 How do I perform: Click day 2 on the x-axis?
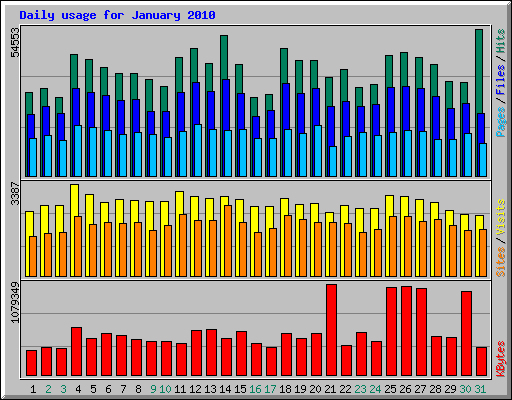[48, 389]
